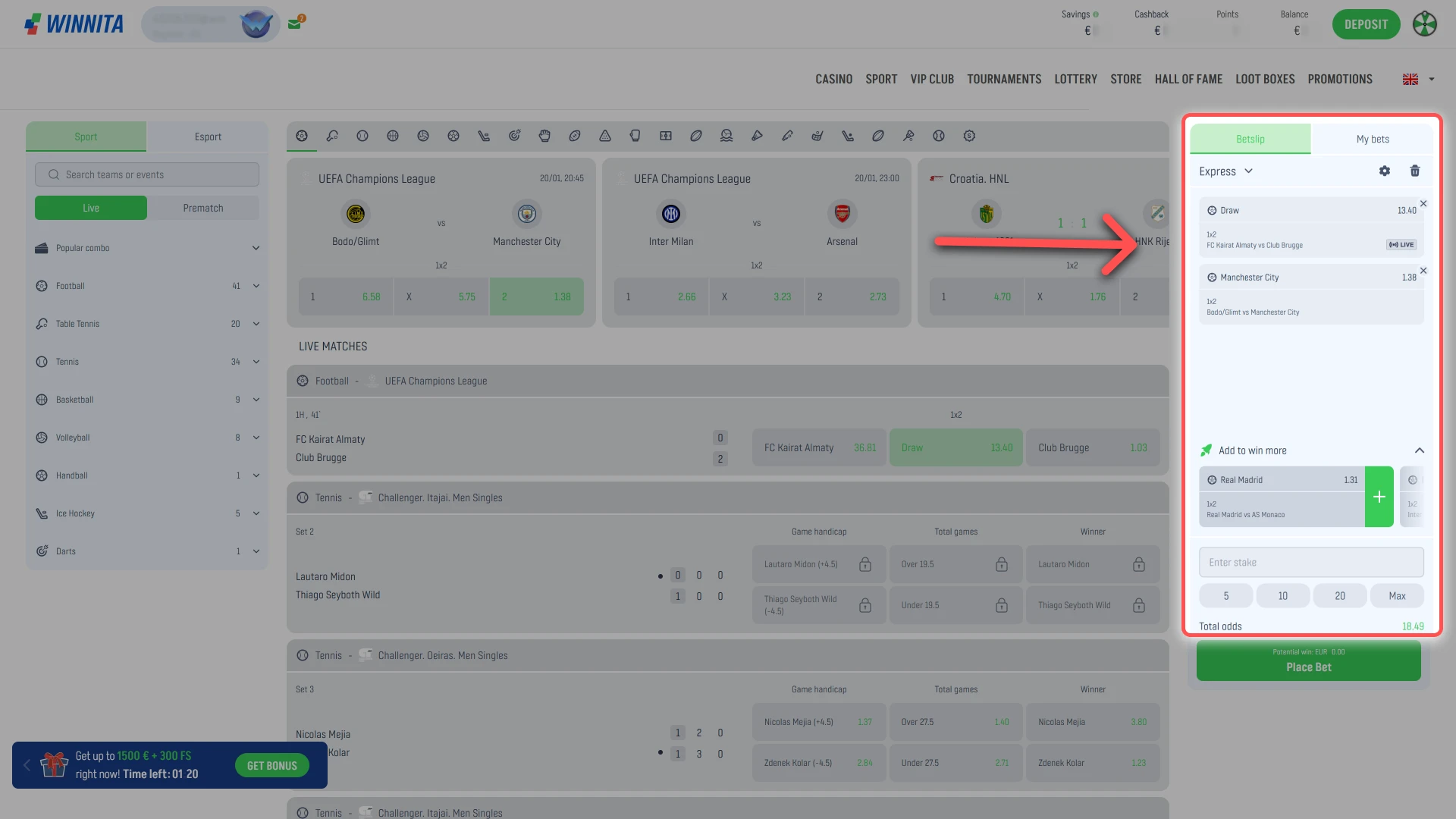Select Inter Milan win odds 2.66
Image resolution: width=1456 pixels, height=819 pixels.
[661, 297]
